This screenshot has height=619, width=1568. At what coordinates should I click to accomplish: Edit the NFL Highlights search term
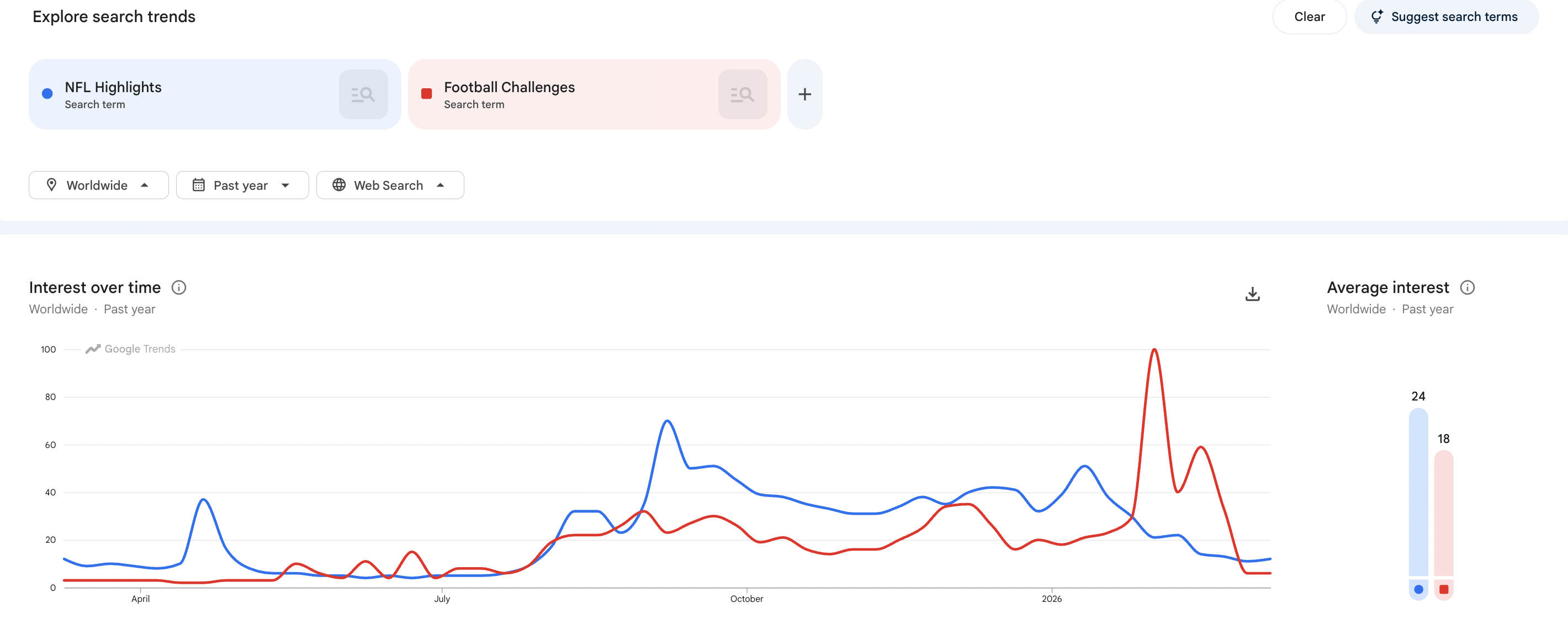tap(113, 88)
